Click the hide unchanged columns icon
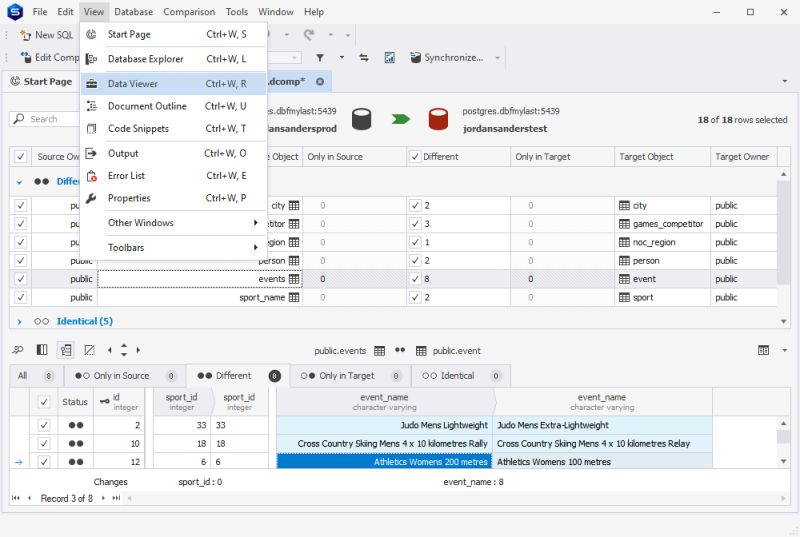This screenshot has height=537, width=800. 89,350
